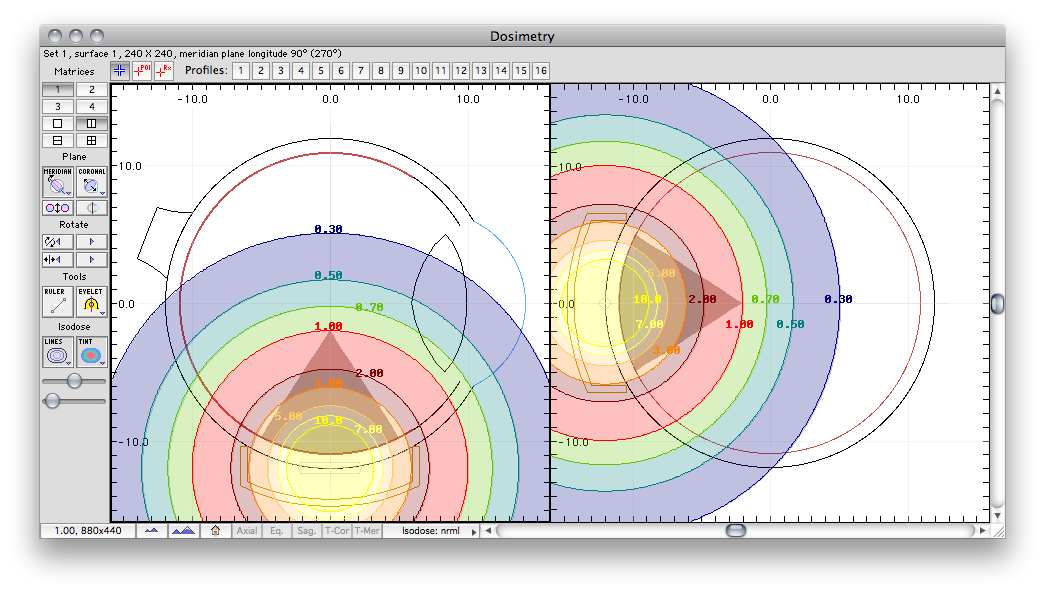Toggle dose profile 4

point(301,71)
